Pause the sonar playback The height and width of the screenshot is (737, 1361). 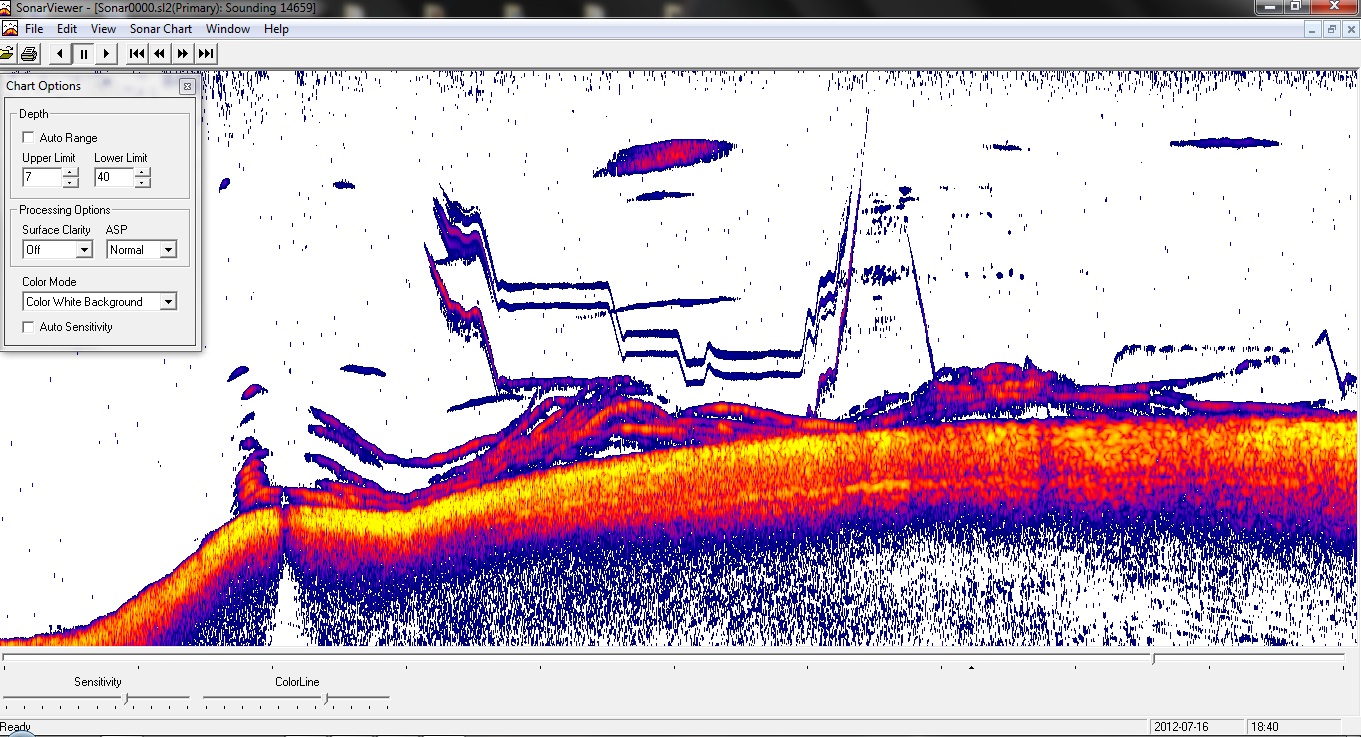(84, 53)
